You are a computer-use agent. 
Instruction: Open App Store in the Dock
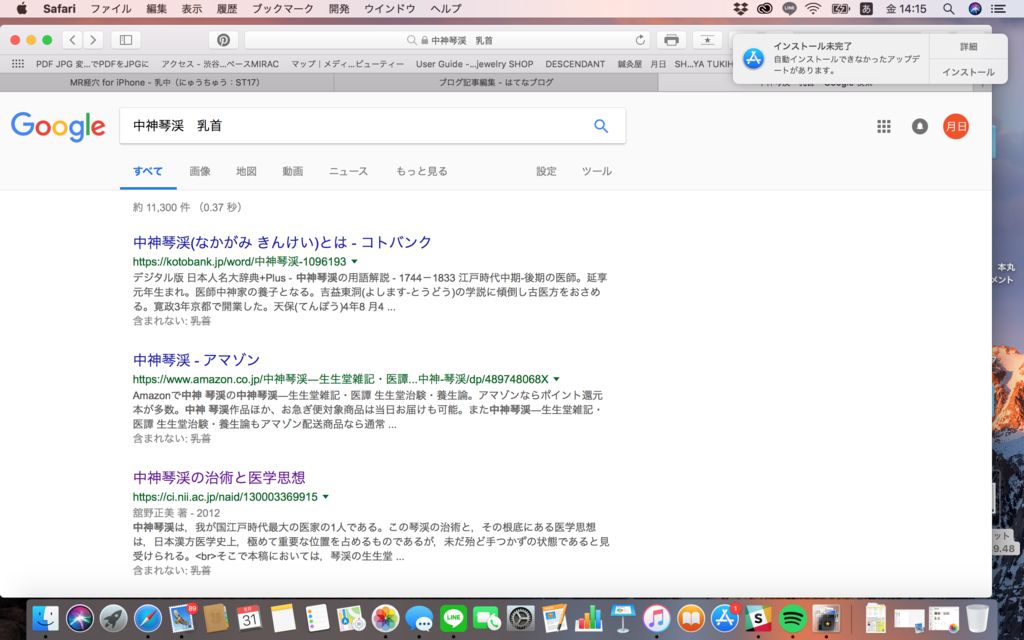pyautogui.click(x=724, y=618)
